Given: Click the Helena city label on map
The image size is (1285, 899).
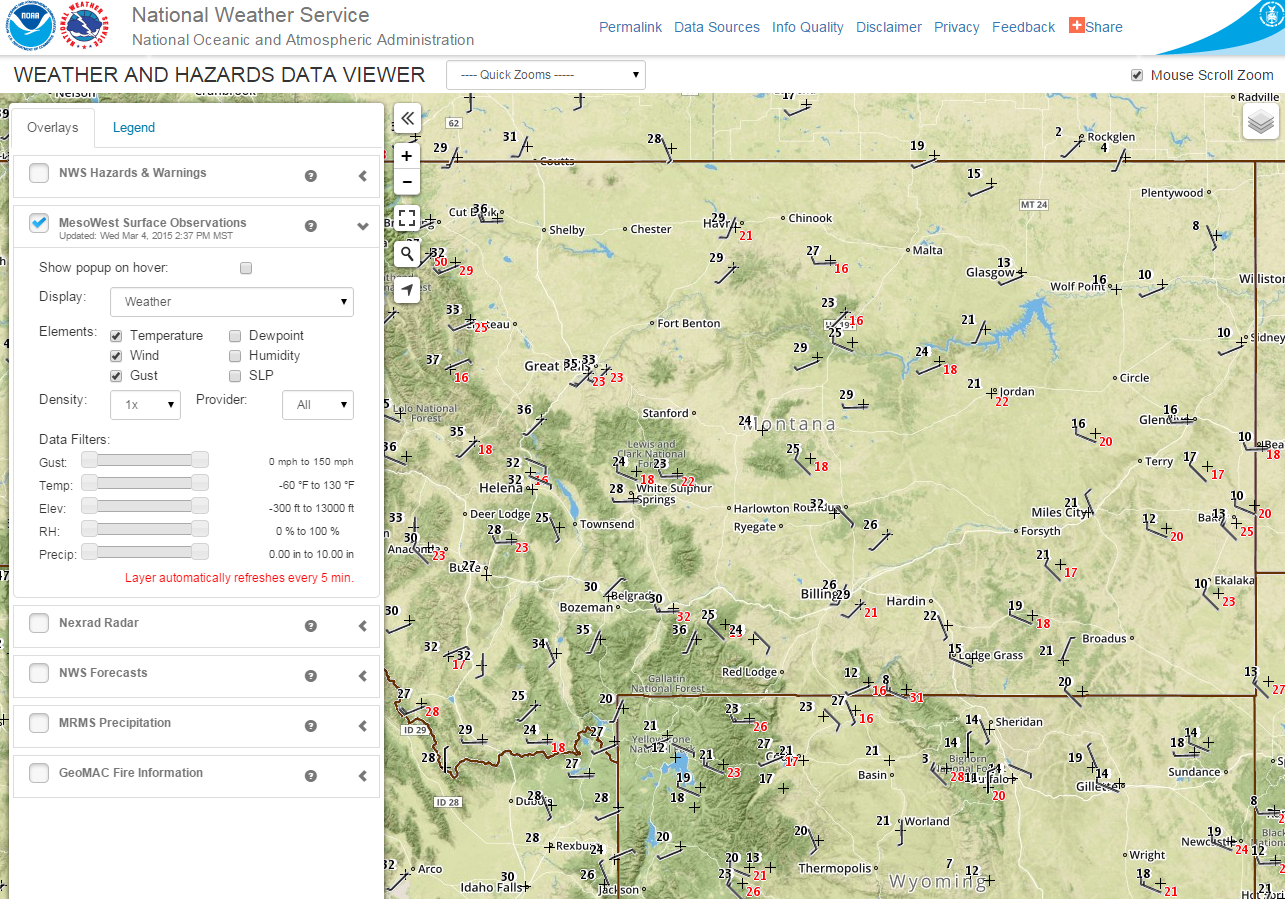Looking at the screenshot, I should pos(501,488).
